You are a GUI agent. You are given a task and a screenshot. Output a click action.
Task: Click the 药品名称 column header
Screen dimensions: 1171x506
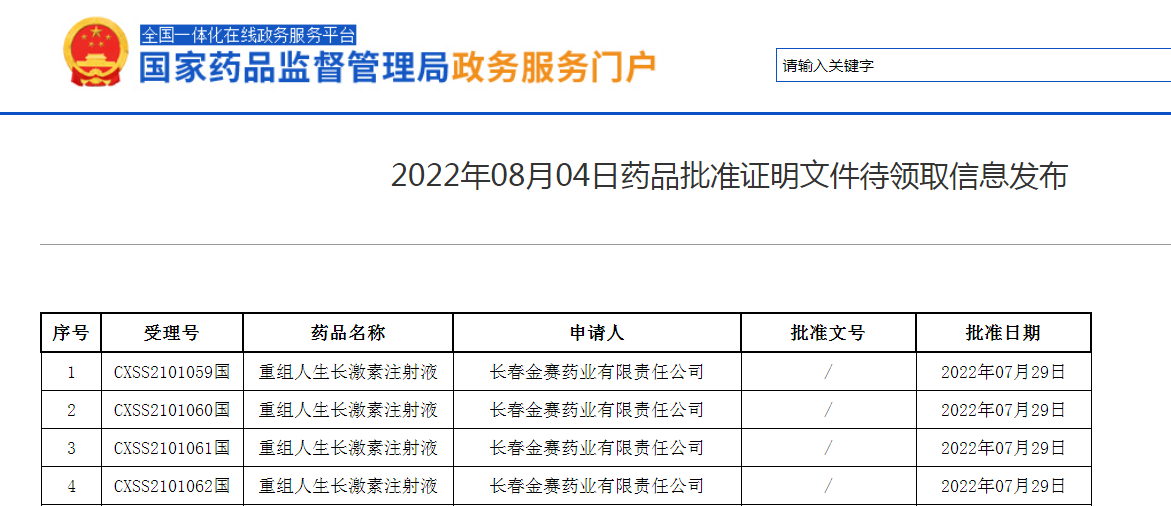tap(348, 333)
